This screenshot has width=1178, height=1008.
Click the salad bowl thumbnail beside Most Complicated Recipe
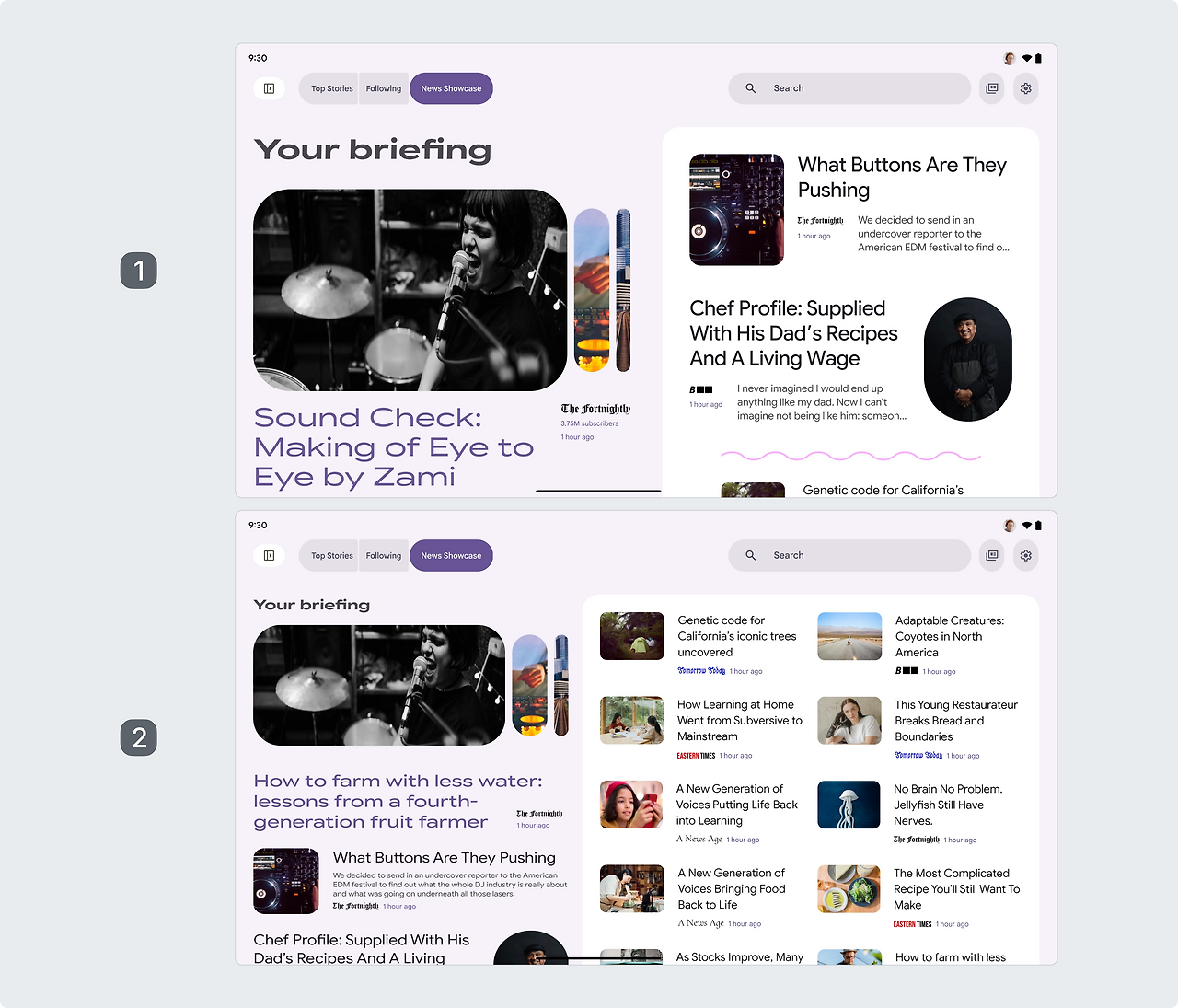(x=849, y=888)
